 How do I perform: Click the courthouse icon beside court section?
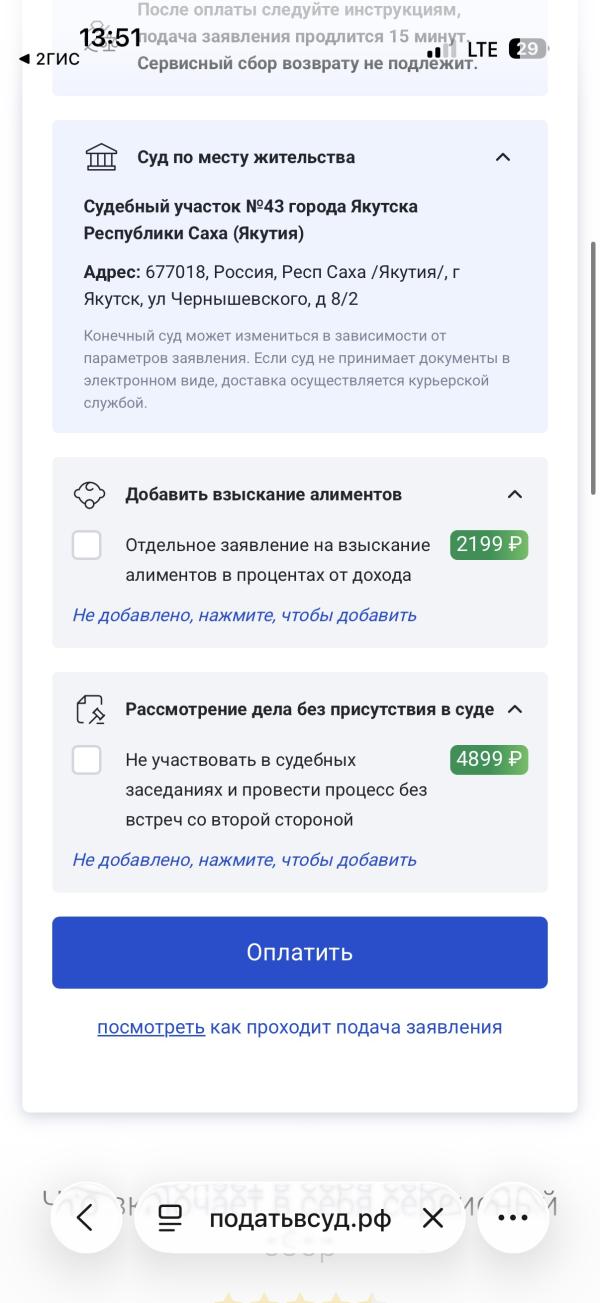pos(100,157)
